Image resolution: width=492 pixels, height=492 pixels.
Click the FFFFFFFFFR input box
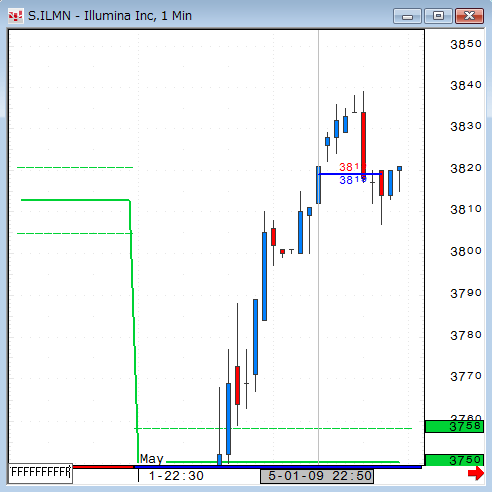(40, 473)
